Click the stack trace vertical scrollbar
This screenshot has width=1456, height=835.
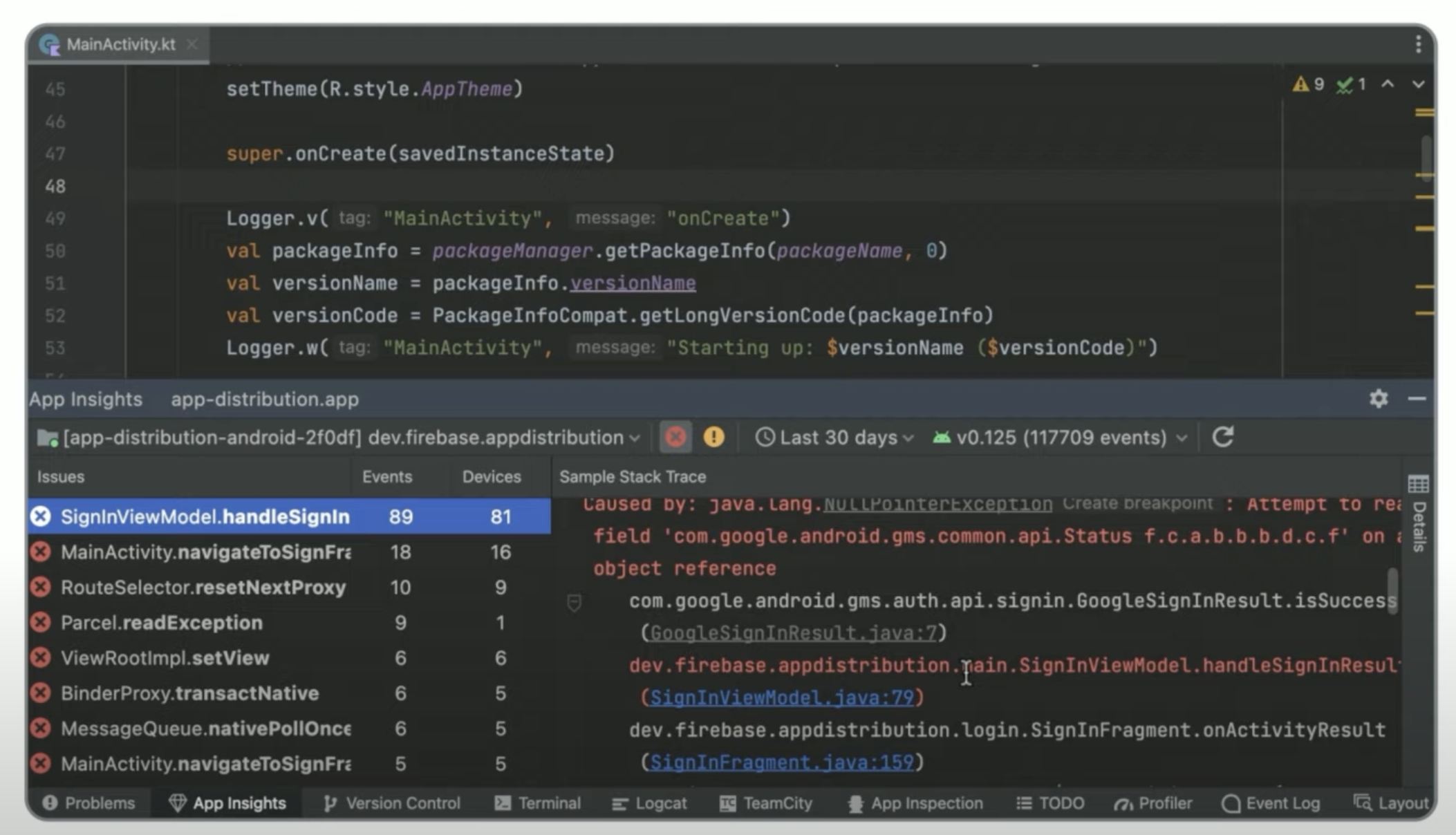point(1392,590)
